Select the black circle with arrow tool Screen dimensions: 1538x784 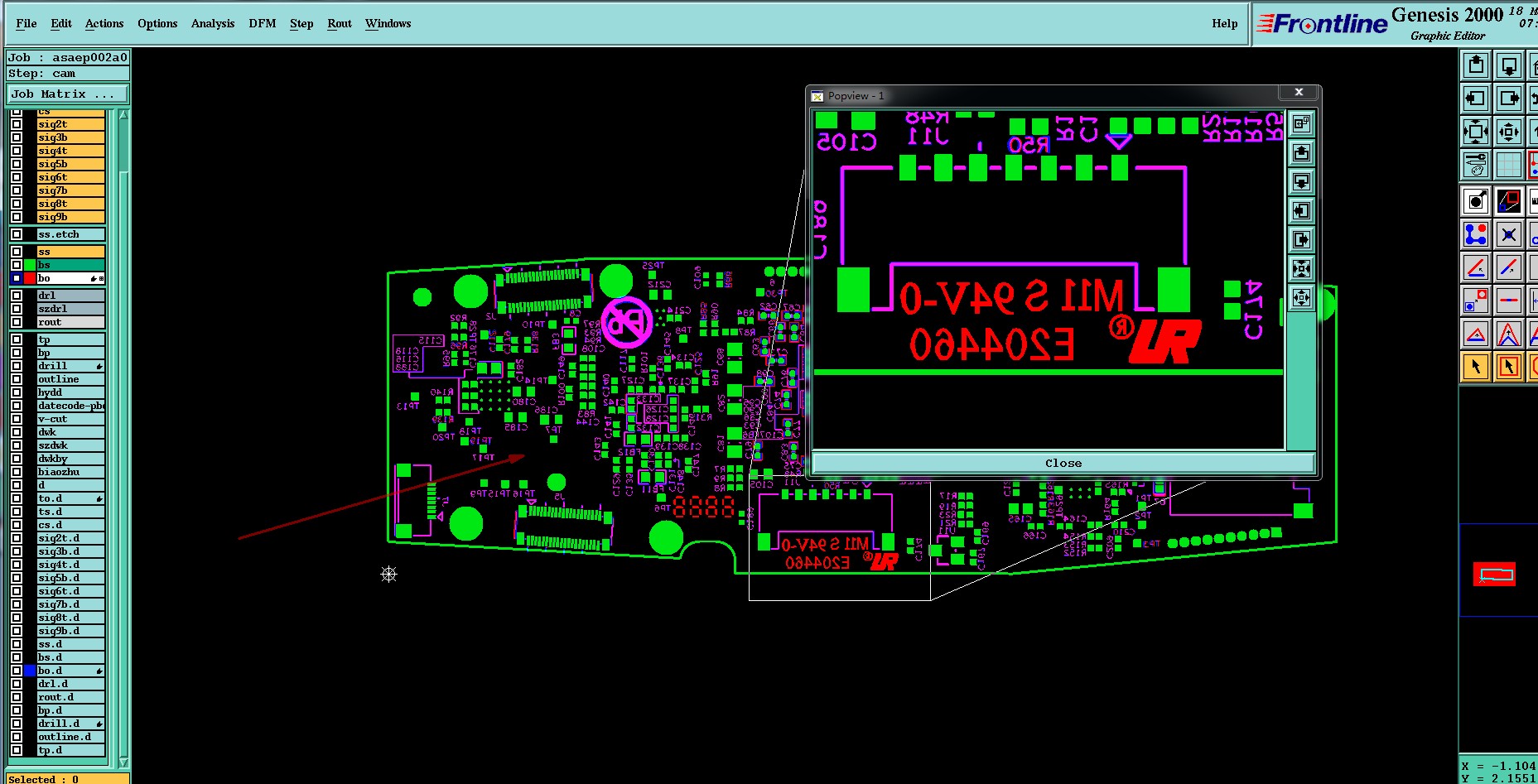pyautogui.click(x=1476, y=201)
